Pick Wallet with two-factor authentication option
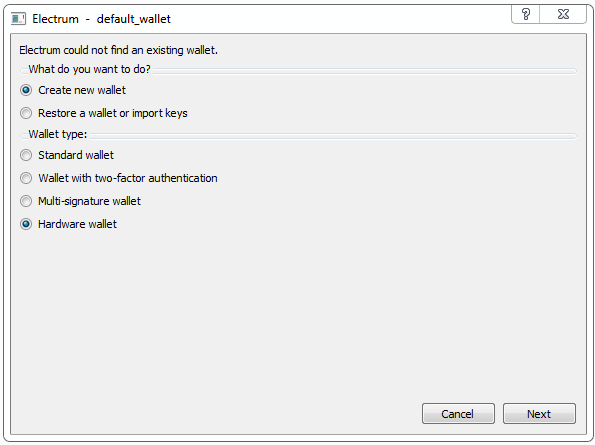Viewport: 595px width, 445px height. [x=26, y=178]
